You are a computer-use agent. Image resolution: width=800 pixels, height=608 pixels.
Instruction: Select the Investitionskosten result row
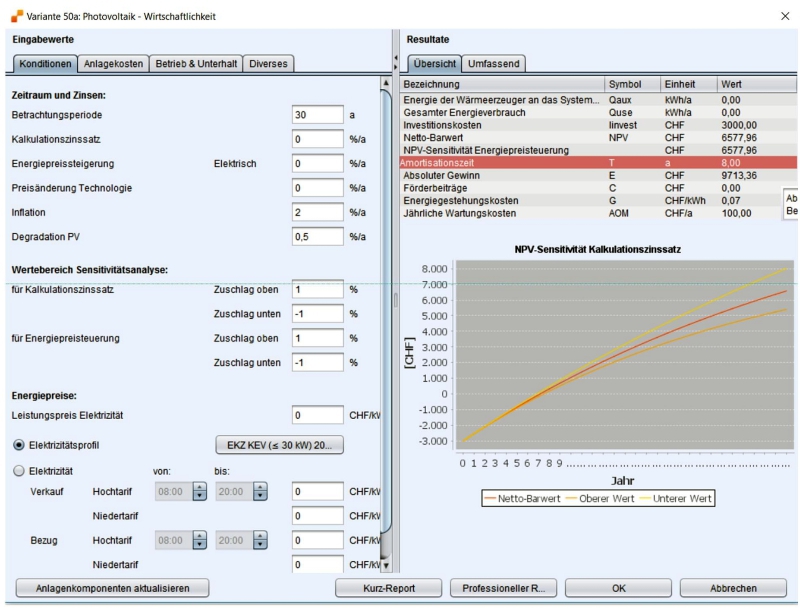(x=598, y=125)
